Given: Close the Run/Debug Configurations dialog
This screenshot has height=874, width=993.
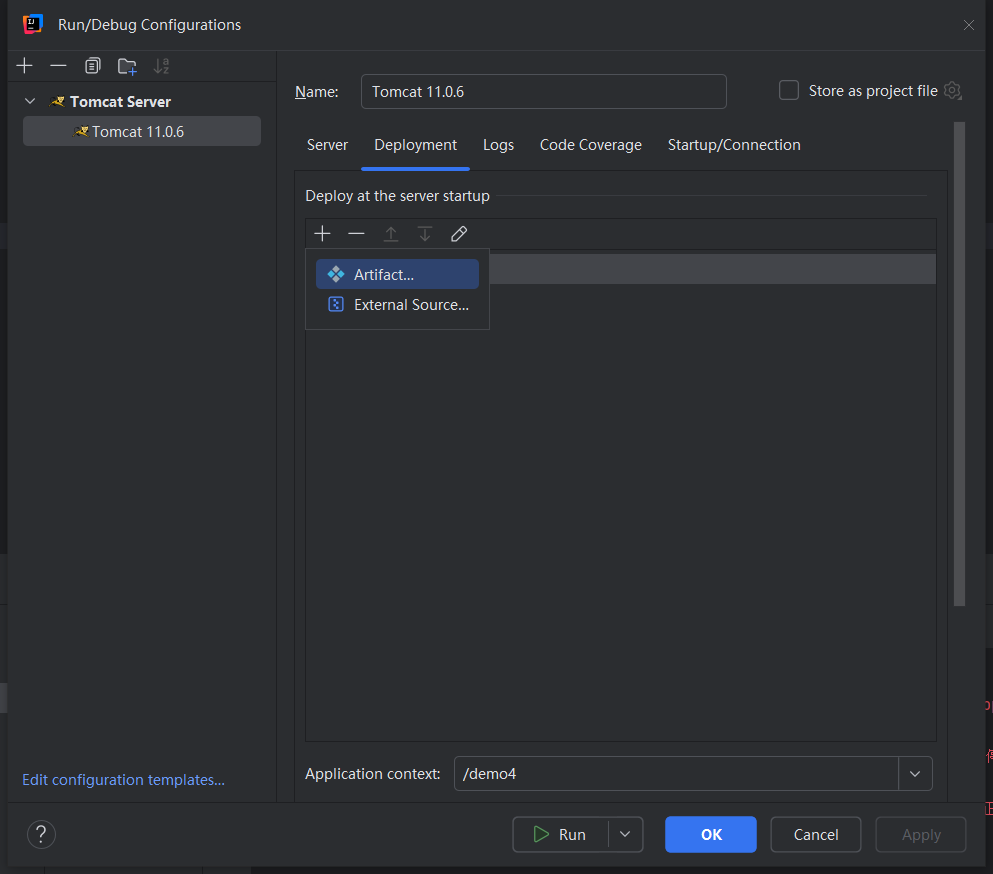Looking at the screenshot, I should [x=968, y=25].
